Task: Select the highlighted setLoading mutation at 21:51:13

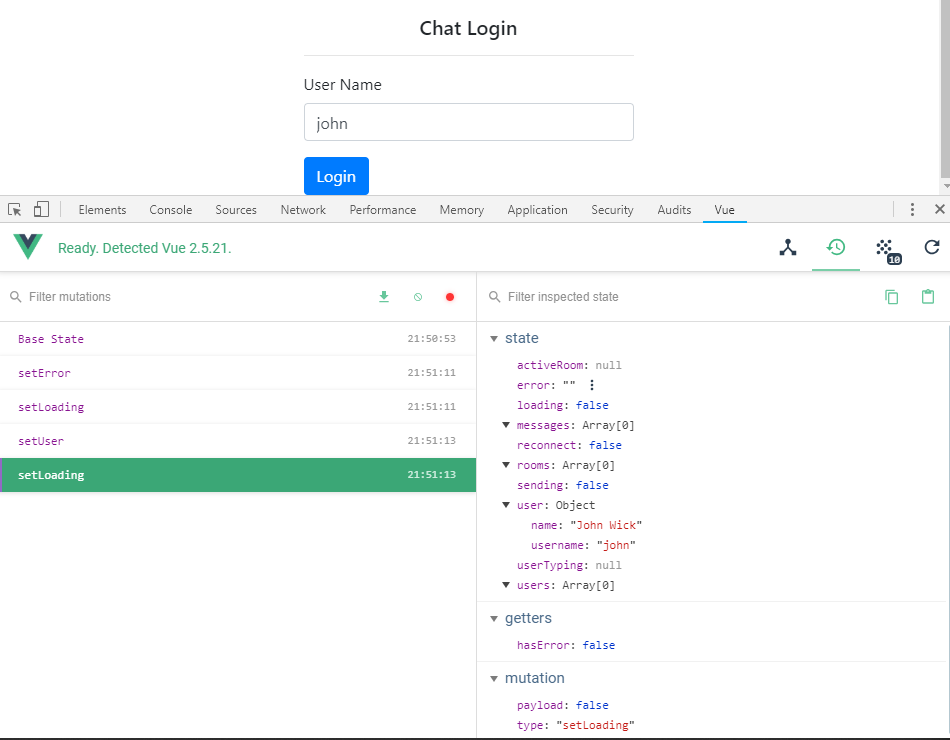Action: tap(238, 475)
